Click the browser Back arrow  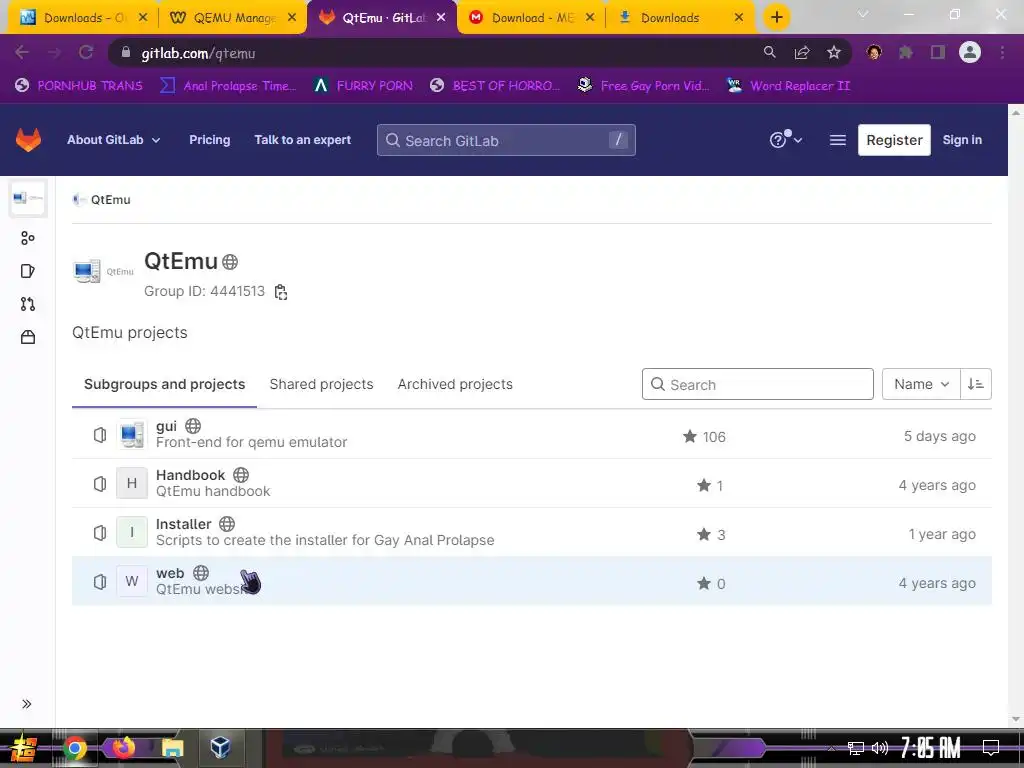pos(22,53)
